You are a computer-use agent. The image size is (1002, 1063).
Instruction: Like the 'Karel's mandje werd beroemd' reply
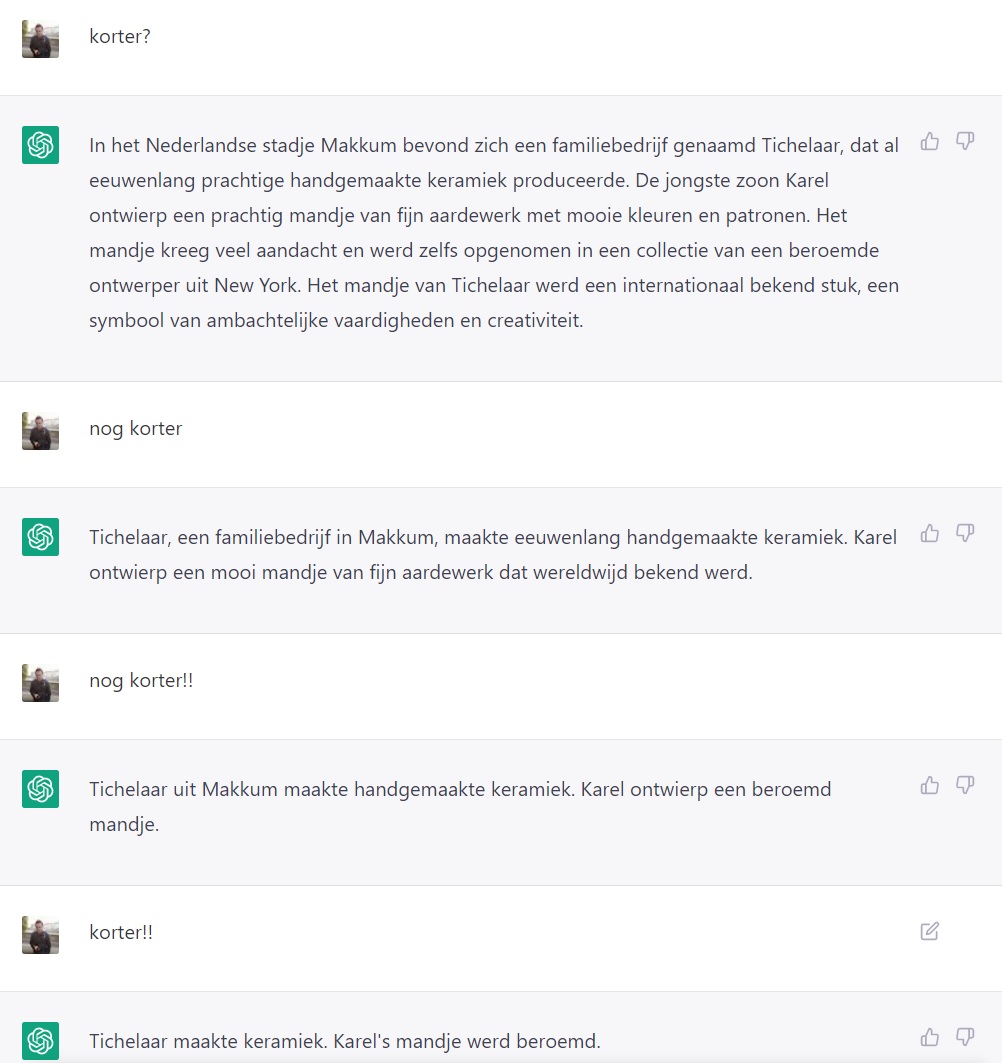[x=930, y=1037]
